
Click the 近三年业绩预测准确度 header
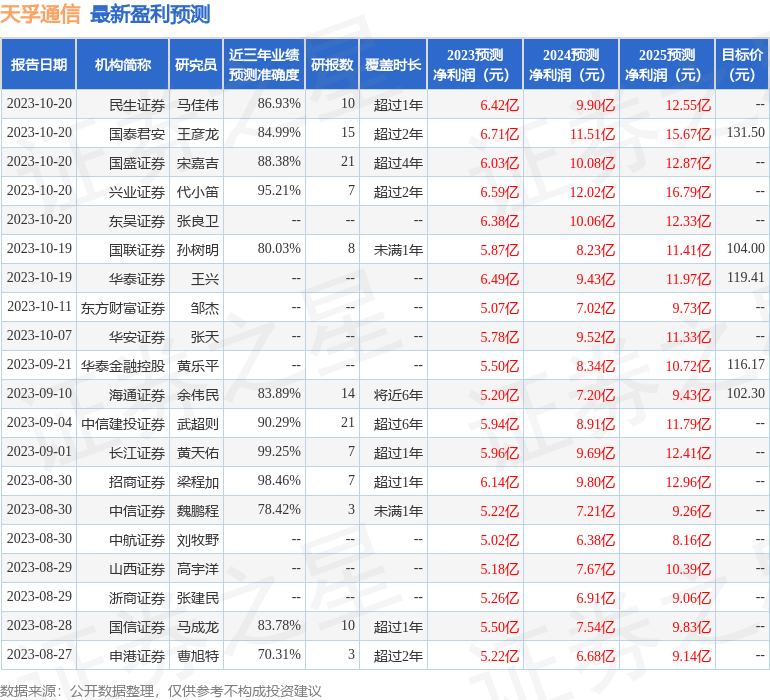(x=264, y=64)
